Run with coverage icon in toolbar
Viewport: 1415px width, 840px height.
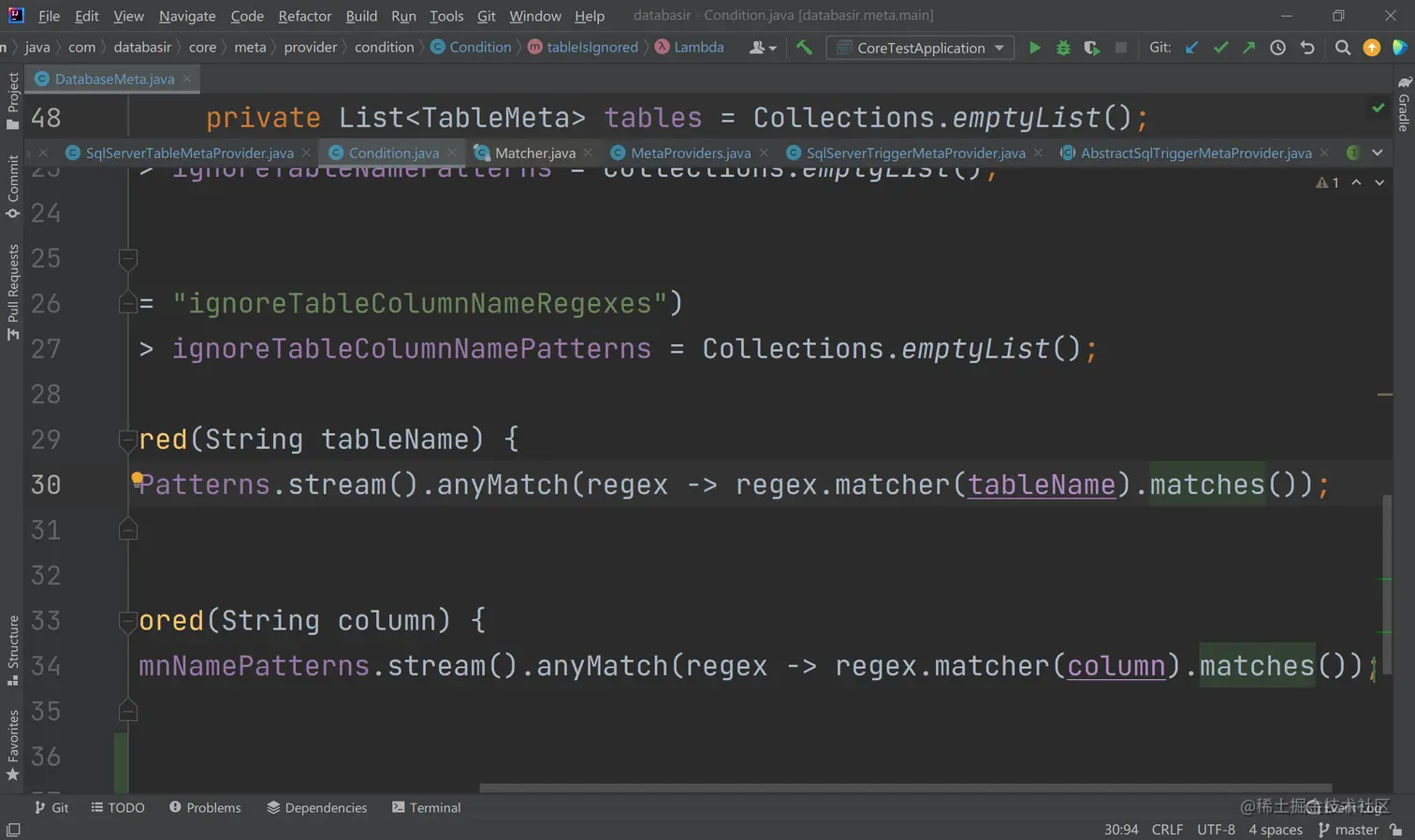point(1091,48)
